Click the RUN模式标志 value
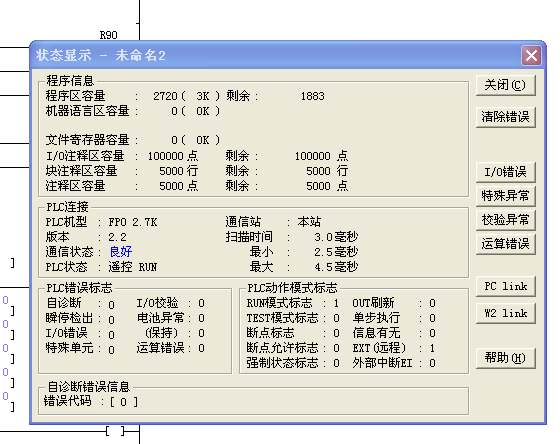 [x=336, y=303]
